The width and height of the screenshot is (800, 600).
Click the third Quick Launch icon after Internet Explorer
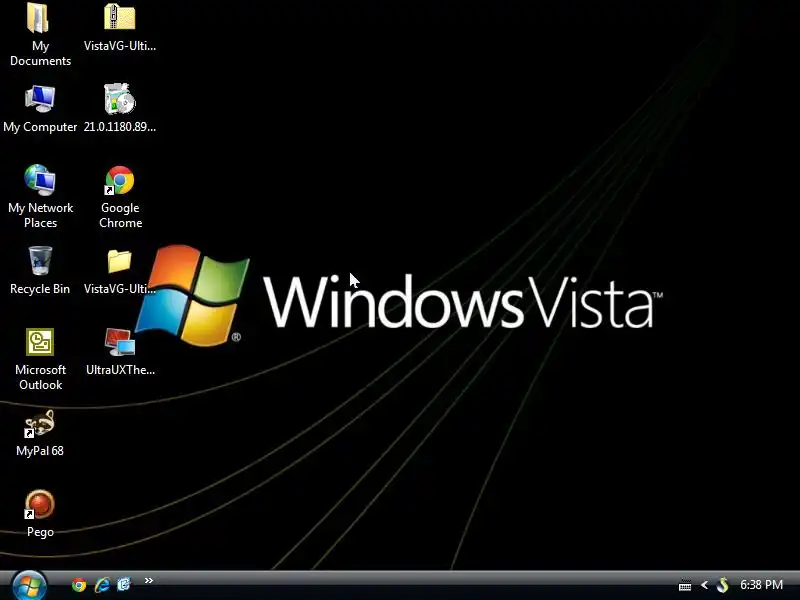coord(124,584)
